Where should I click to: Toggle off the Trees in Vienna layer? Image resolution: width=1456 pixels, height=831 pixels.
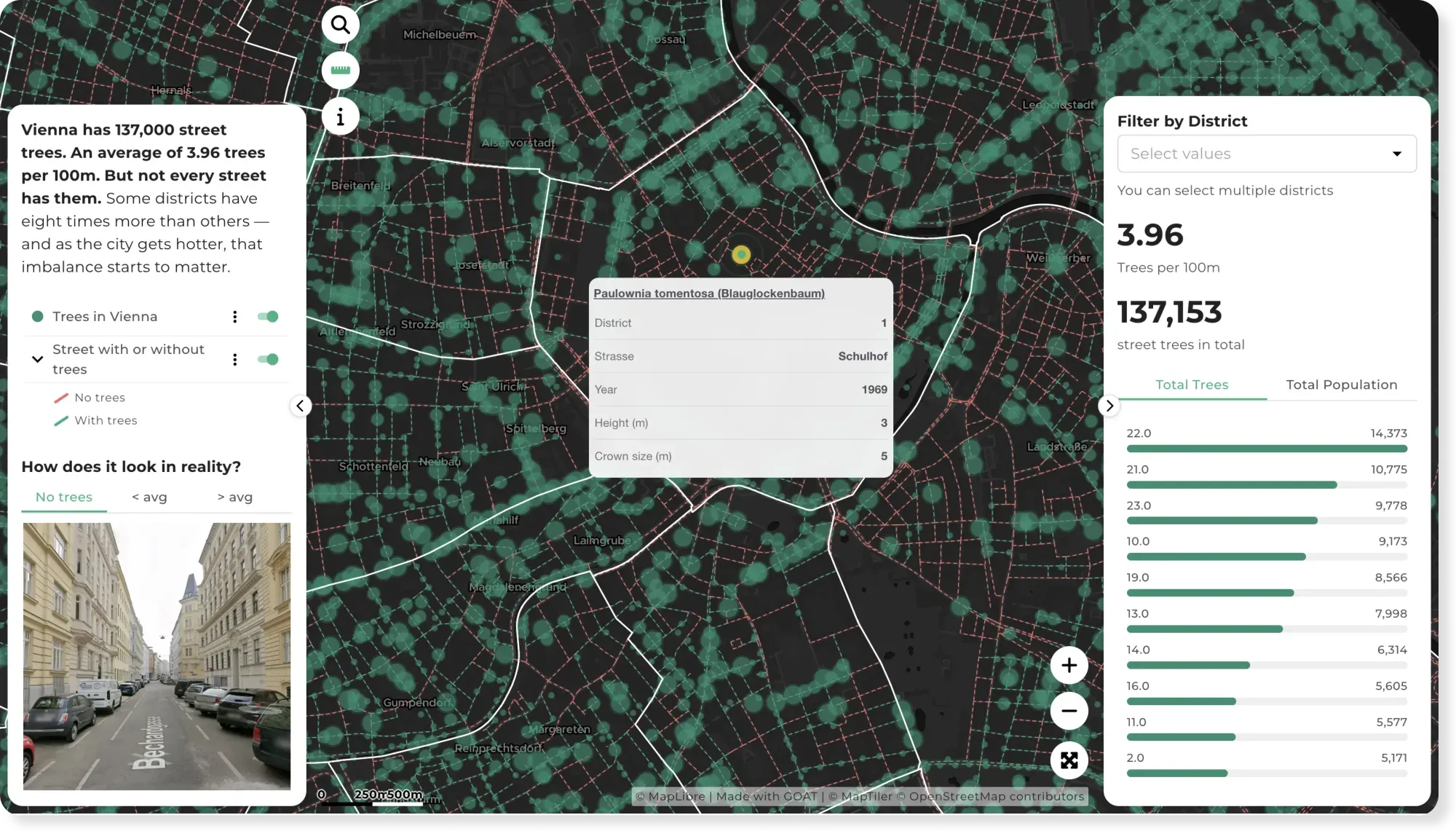coord(268,316)
